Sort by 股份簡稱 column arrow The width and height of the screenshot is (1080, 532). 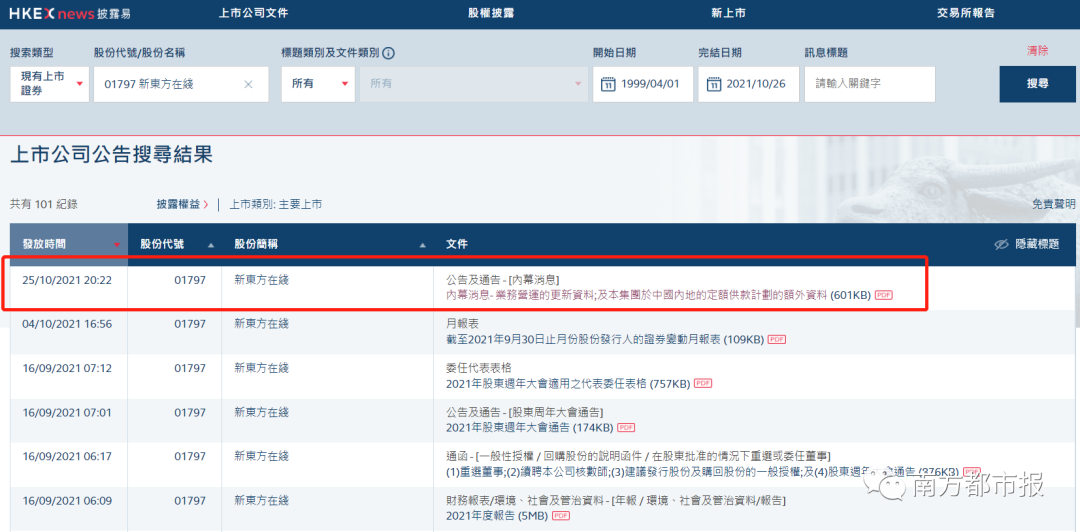423,245
